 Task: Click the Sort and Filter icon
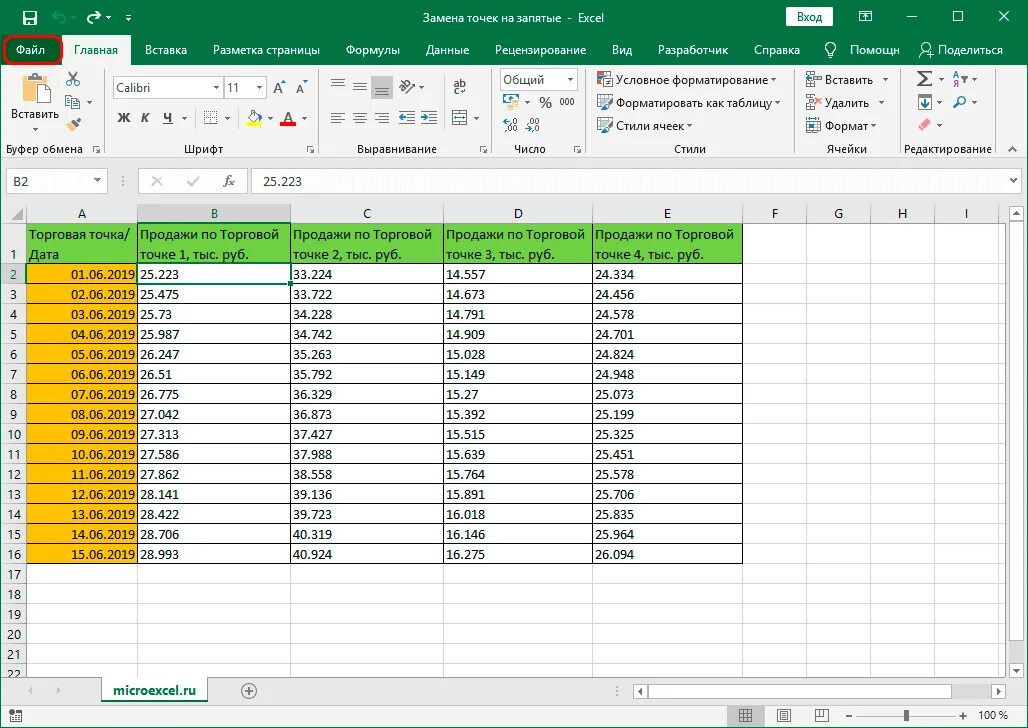coord(960,79)
